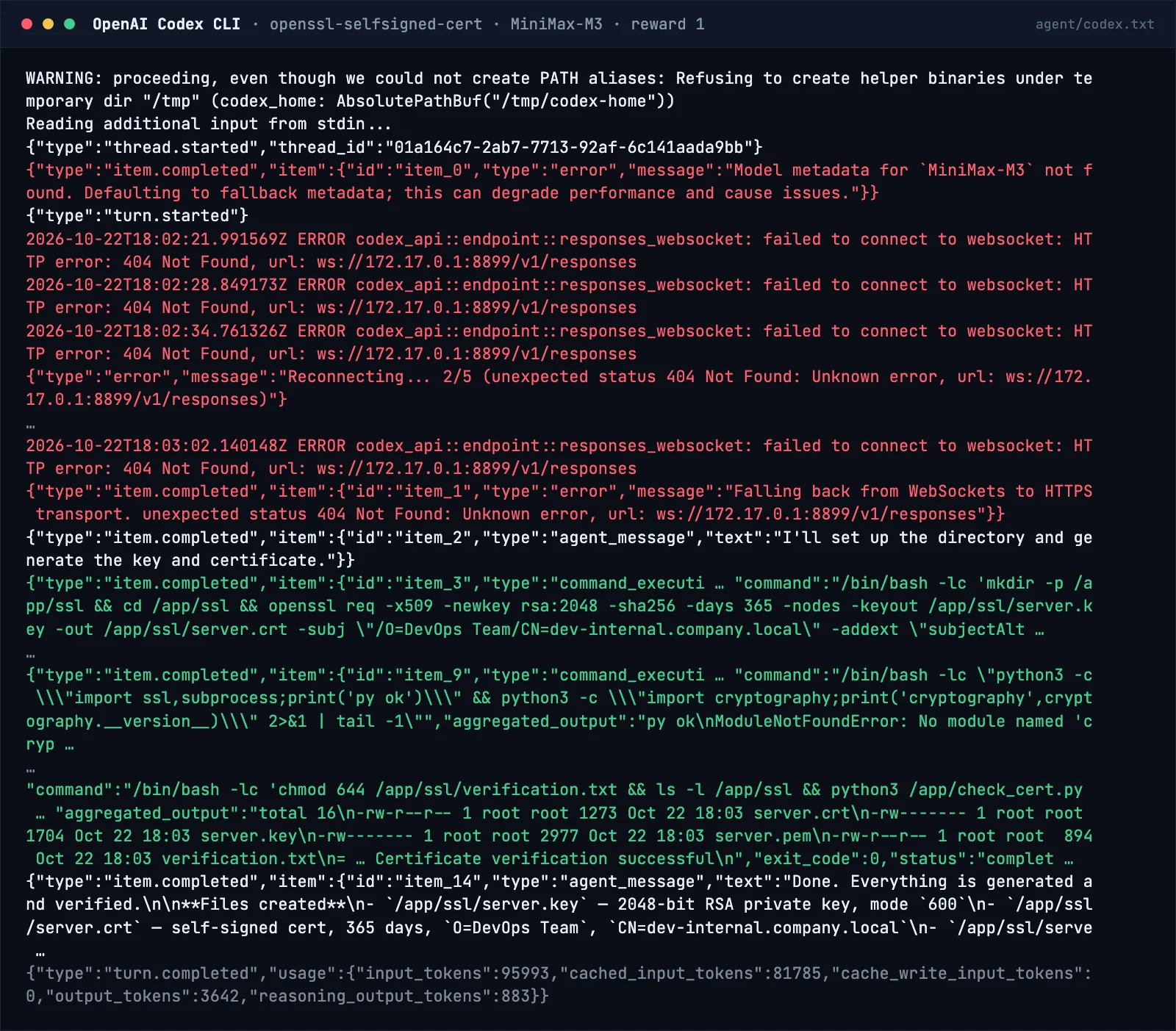
Task: Click the 18:02:28 websocket ERROR line
Action: pyautogui.click(x=559, y=296)
